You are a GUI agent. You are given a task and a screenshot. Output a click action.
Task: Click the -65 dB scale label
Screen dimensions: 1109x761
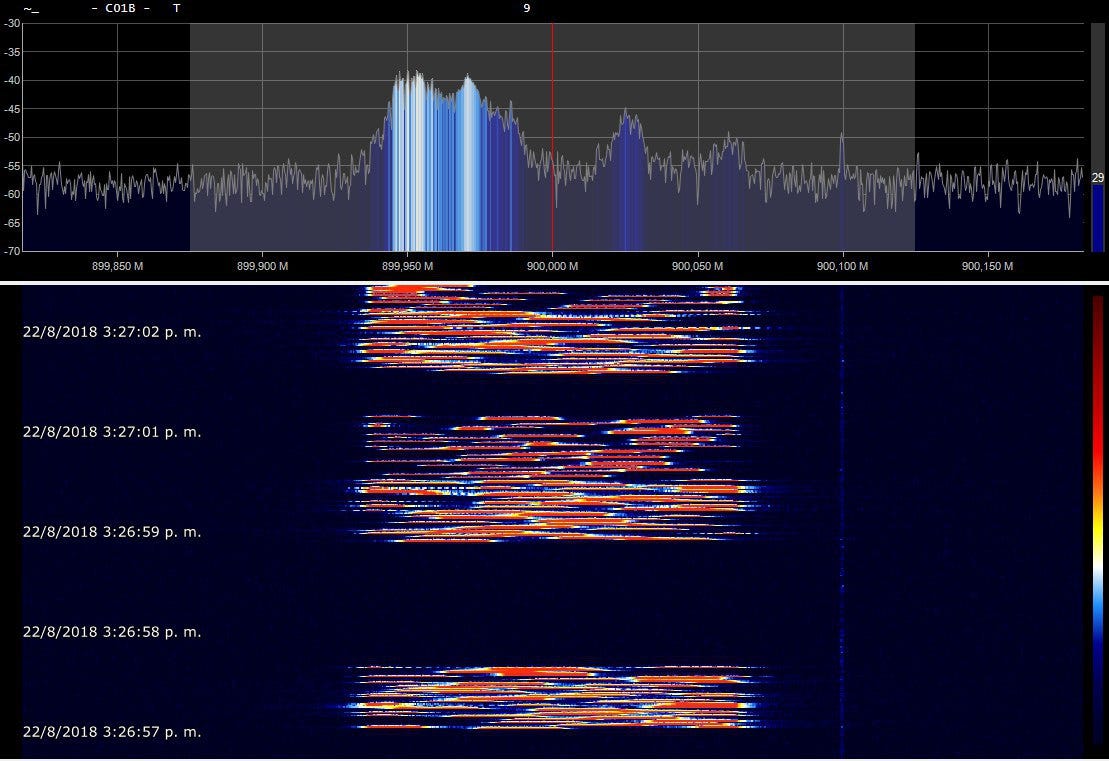(x=12, y=223)
